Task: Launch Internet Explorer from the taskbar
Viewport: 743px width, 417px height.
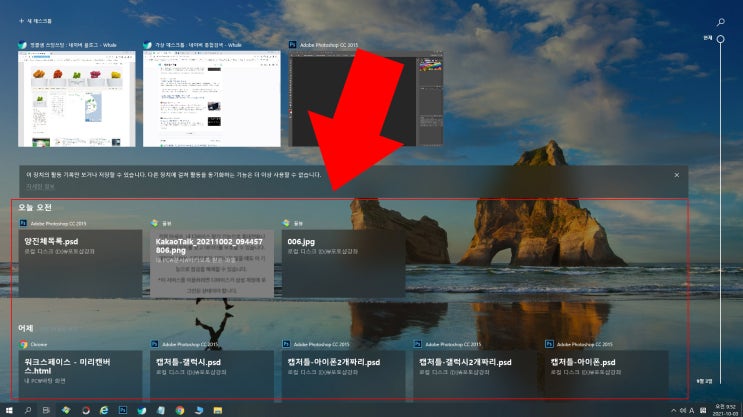Action: [x=104, y=410]
